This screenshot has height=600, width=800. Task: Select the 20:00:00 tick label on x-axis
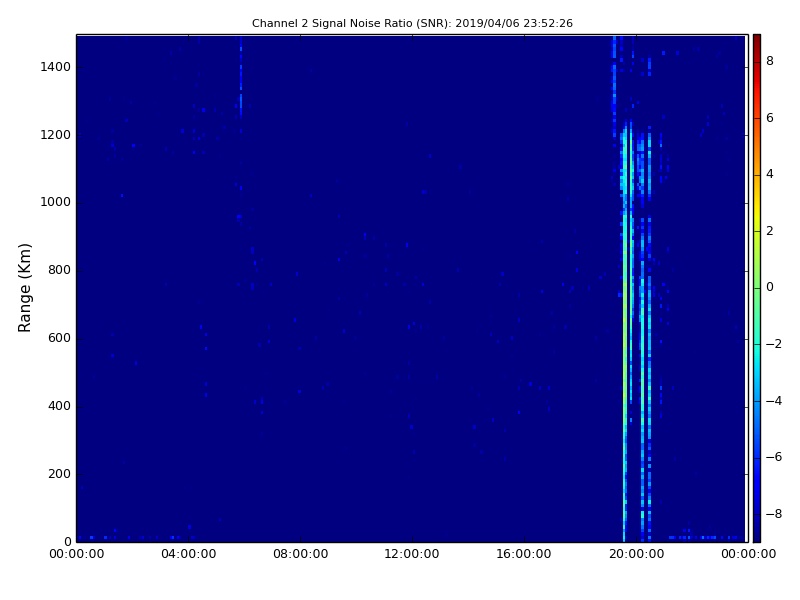(x=636, y=555)
